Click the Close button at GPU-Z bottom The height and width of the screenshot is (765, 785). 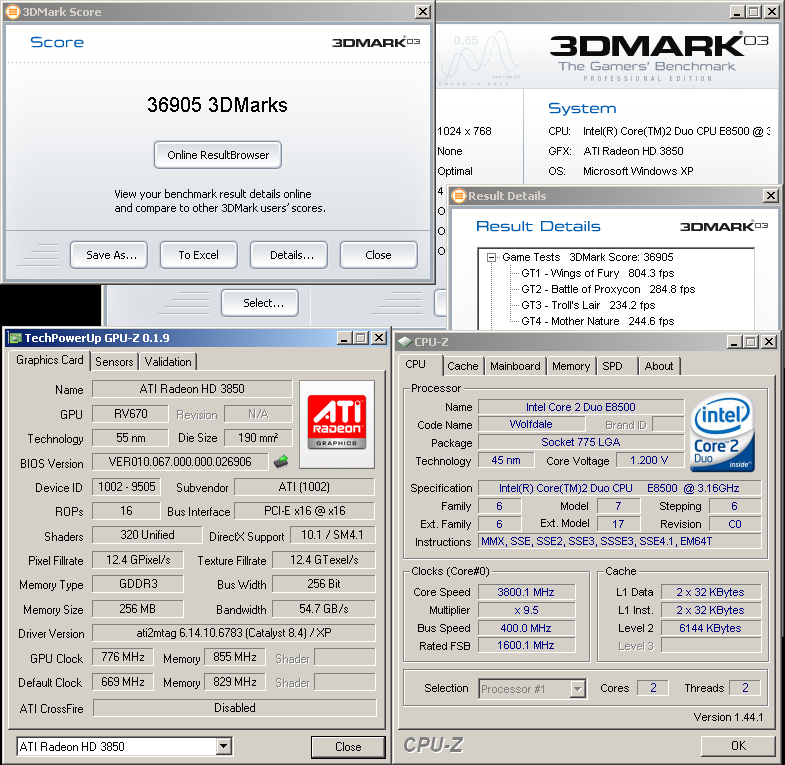(348, 746)
